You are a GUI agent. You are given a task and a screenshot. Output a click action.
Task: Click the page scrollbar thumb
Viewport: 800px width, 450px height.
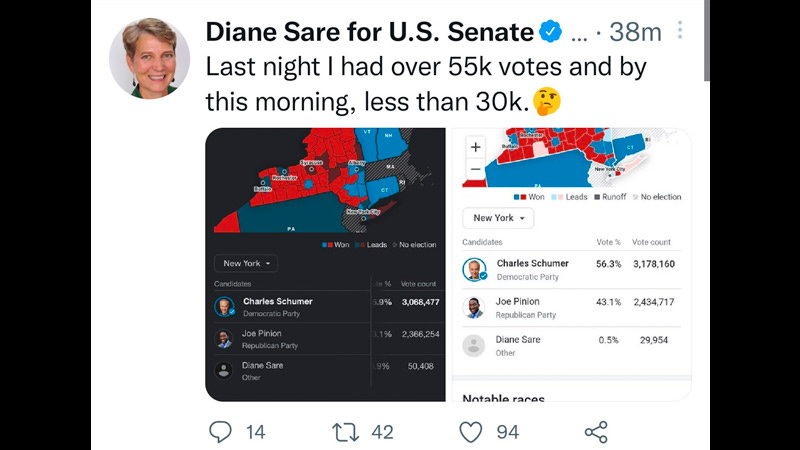pos(706,40)
